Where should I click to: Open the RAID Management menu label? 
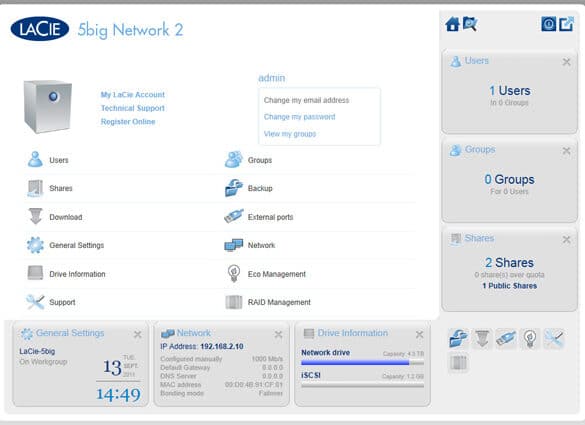click(279, 302)
